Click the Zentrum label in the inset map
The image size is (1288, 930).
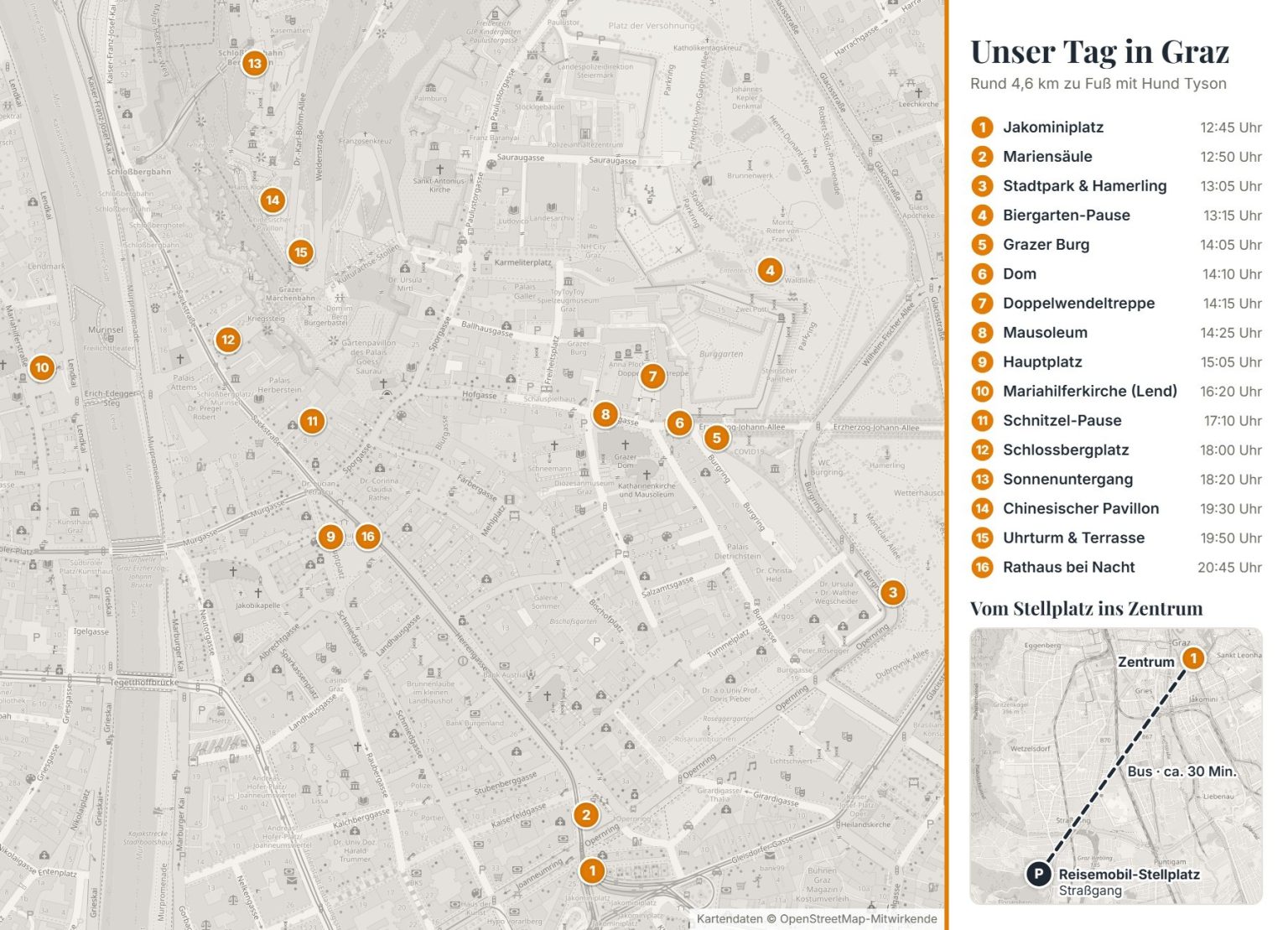1145,662
